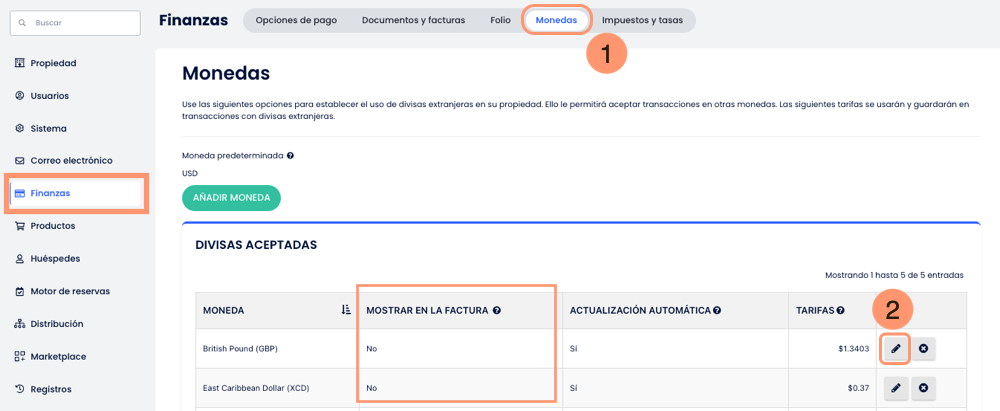This screenshot has height=411, width=1000.
Task: Show help for Mostrar en la factura
Action: 497,311
